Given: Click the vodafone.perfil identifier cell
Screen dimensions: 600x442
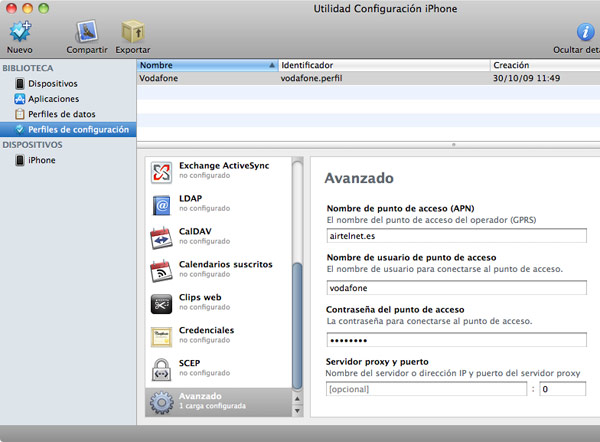Looking at the screenshot, I should pyautogui.click(x=311, y=78).
